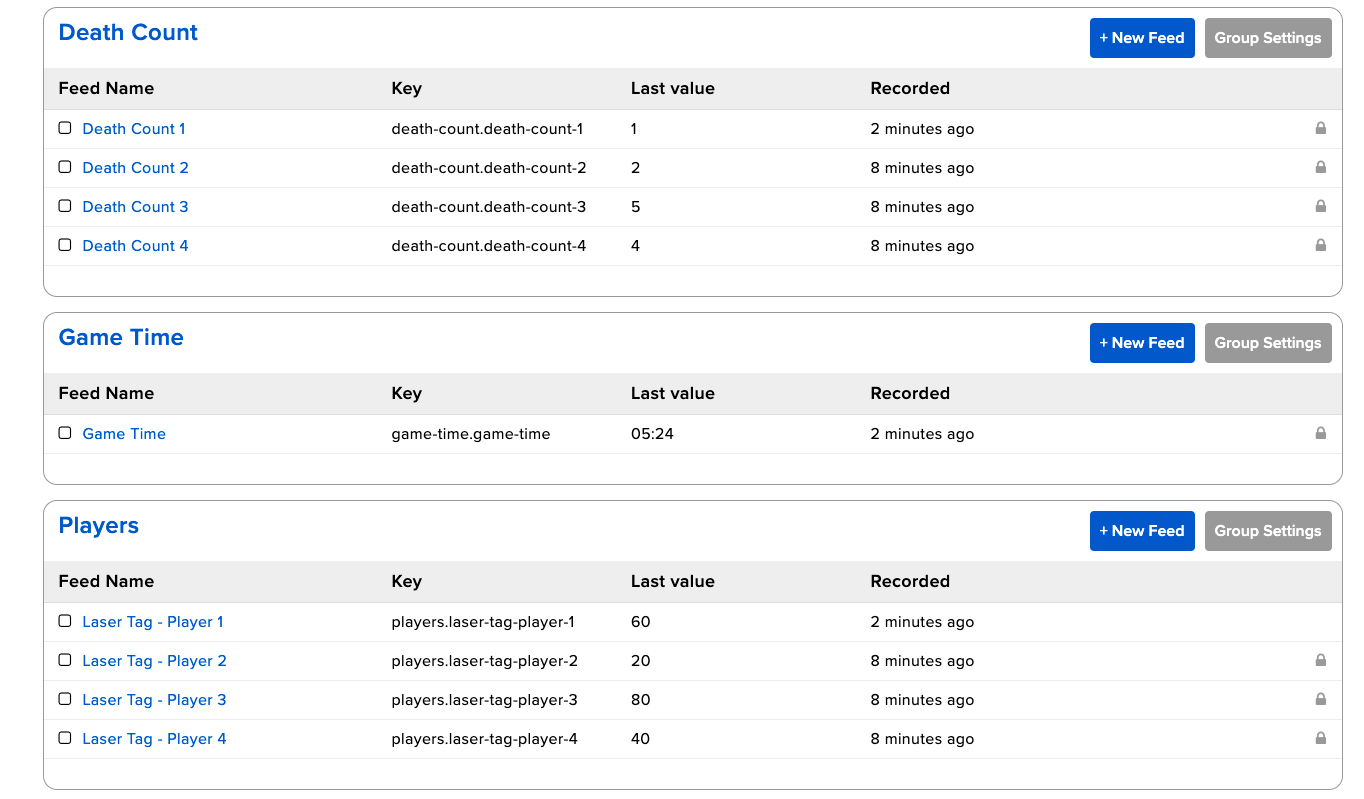Click lock icon for Laser Tag Player 2
Image resolution: width=1364 pixels, height=799 pixels.
pyautogui.click(x=1320, y=660)
